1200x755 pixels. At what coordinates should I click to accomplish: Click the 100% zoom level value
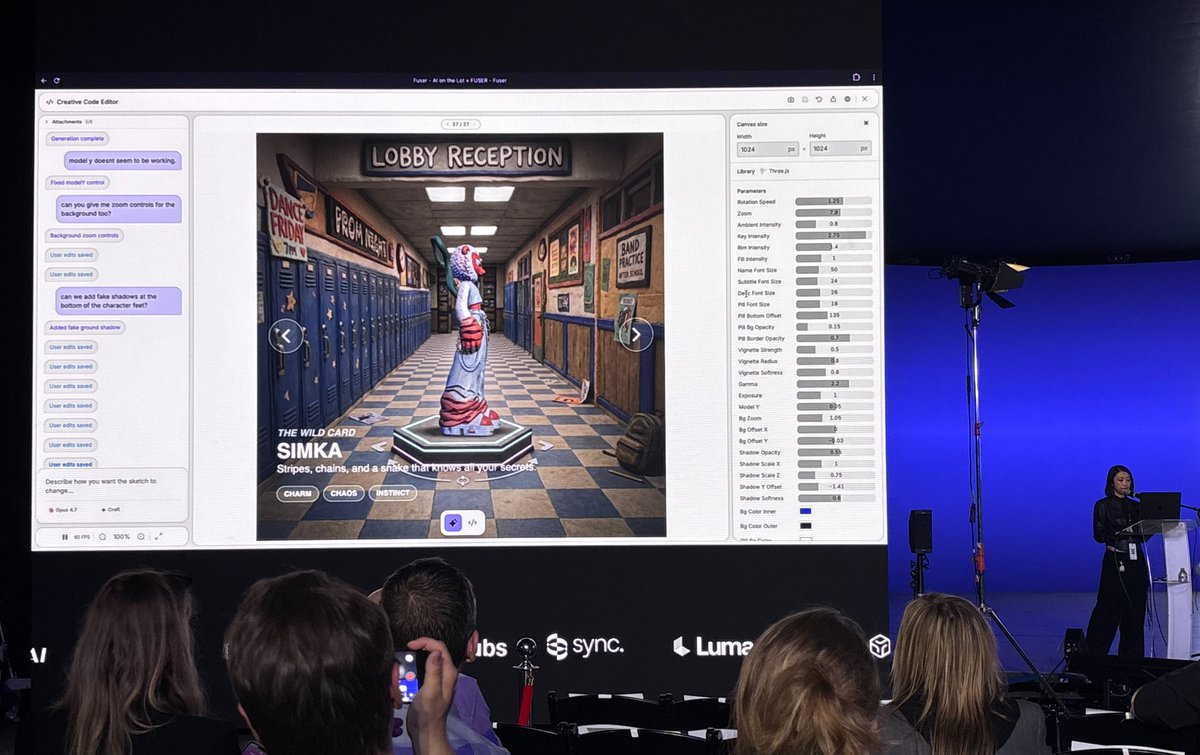(x=121, y=537)
